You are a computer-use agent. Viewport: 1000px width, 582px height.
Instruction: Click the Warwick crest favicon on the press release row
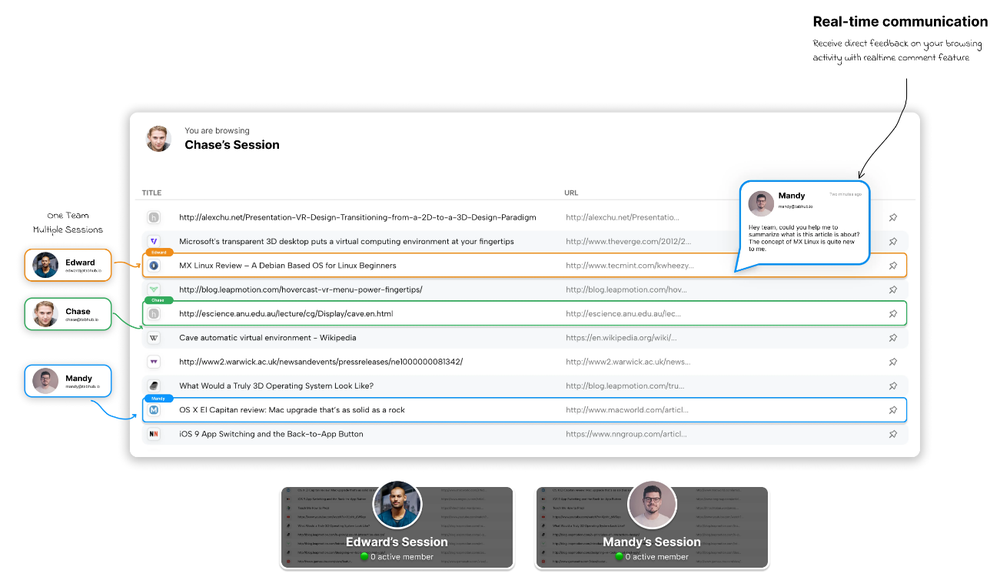[154, 361]
